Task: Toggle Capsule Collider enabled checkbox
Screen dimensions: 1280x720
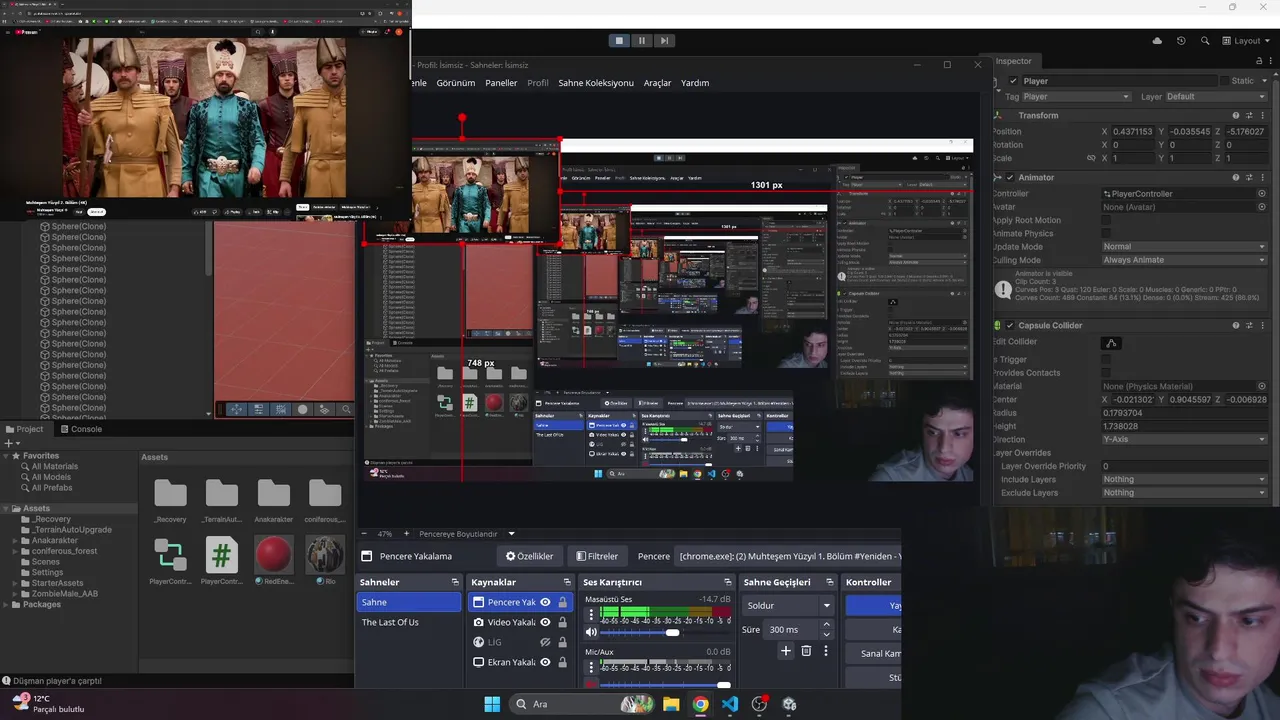Action: pyautogui.click(x=1010, y=325)
